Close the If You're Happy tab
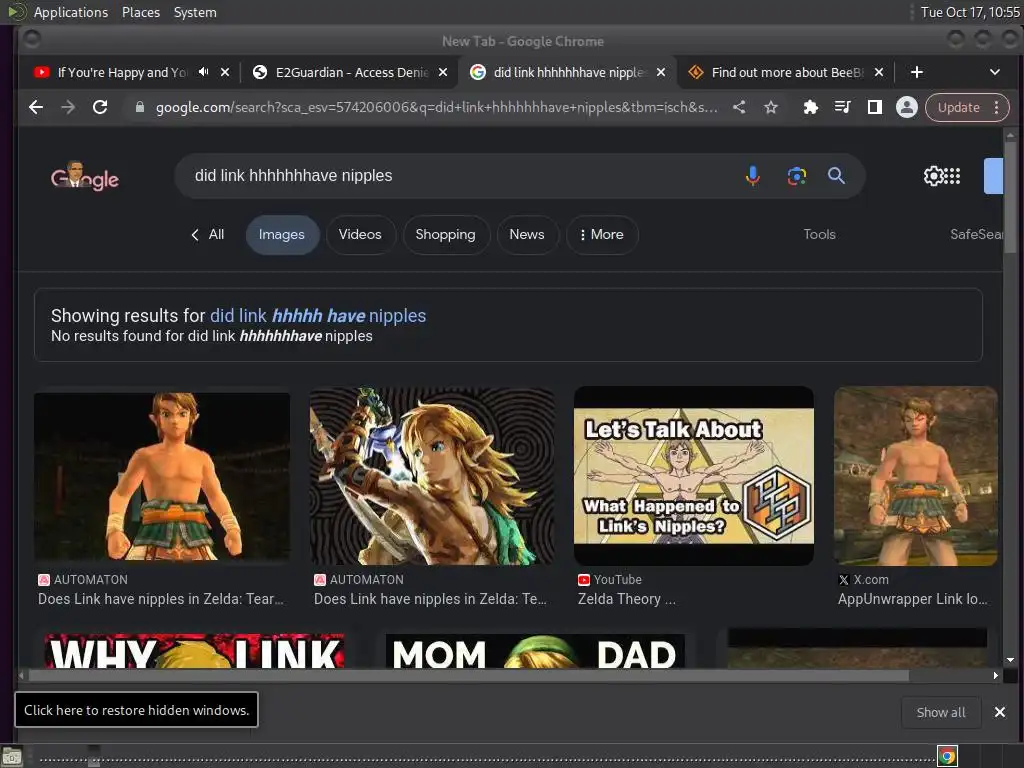Image resolution: width=1024 pixels, height=768 pixels. point(225,72)
